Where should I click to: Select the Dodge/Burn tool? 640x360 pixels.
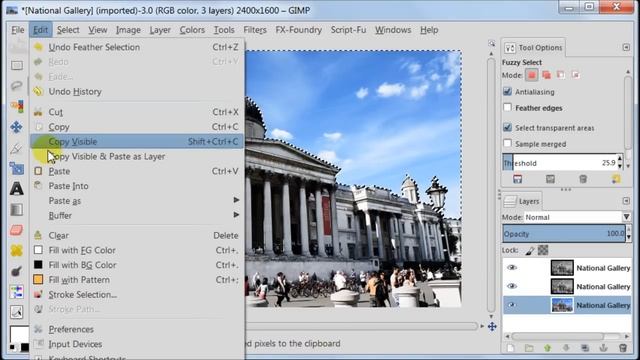point(17,271)
